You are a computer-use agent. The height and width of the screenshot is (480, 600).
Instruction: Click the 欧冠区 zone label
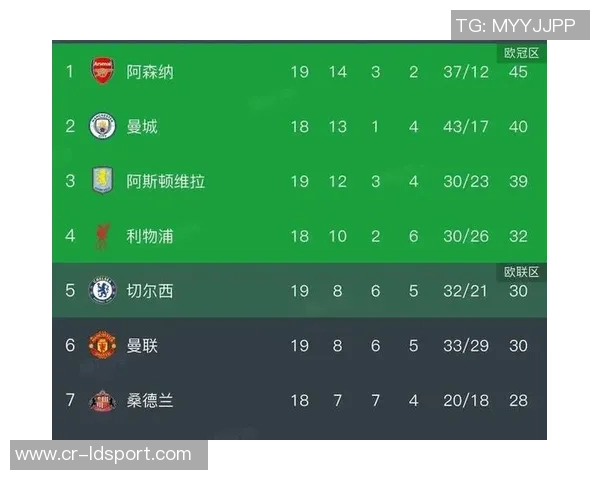[521, 53]
